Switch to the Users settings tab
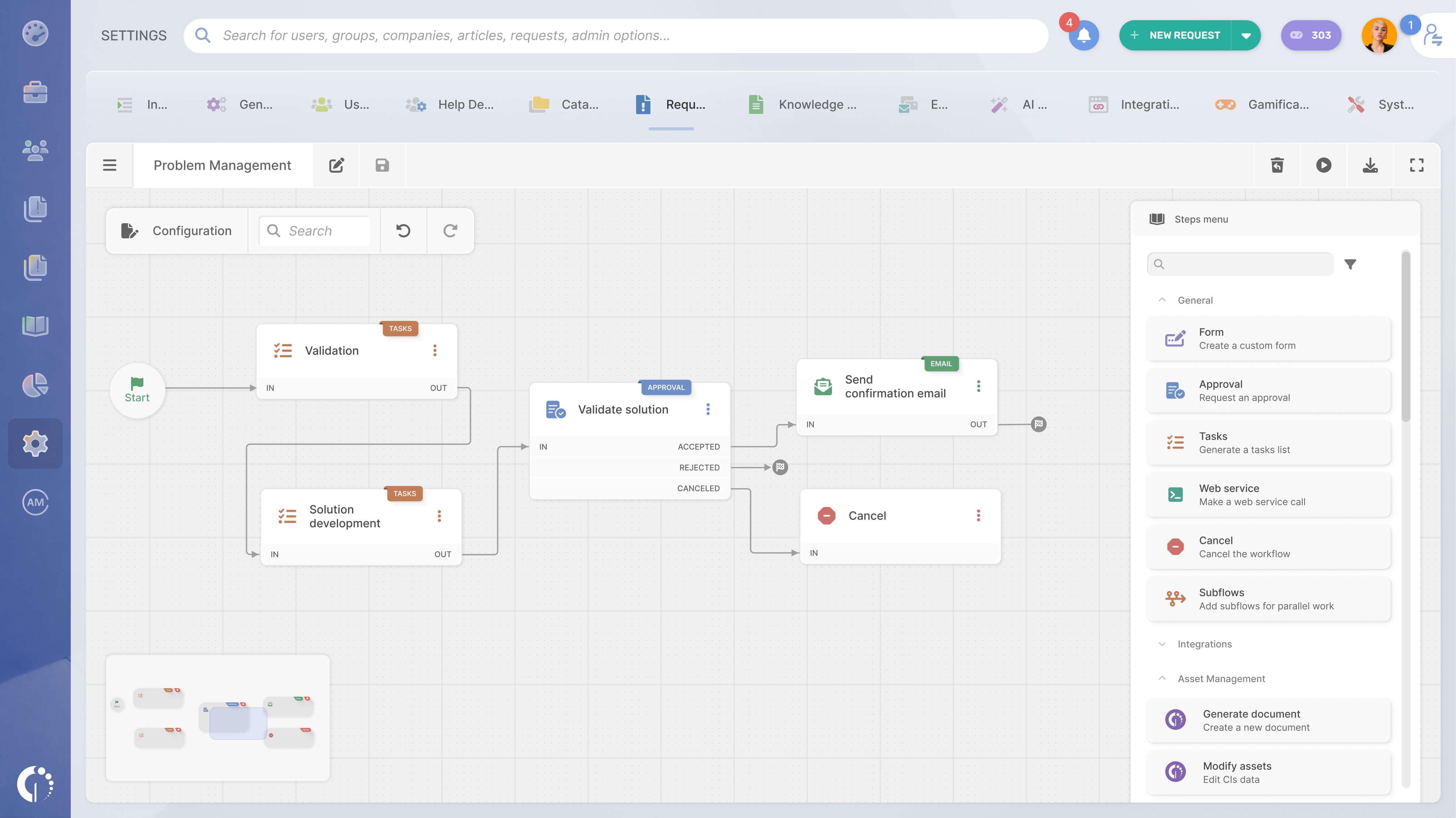1456x818 pixels. [340, 105]
